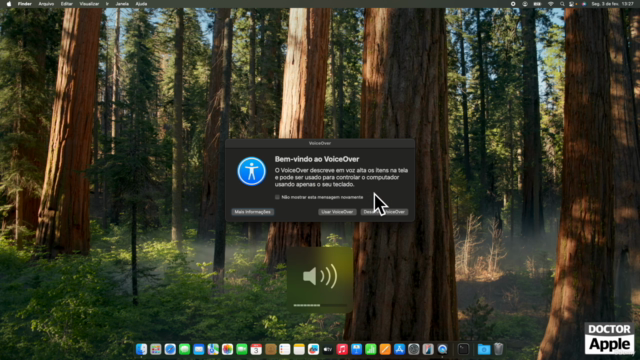Viewport: 640px width, 360px height.
Task: Launch the Apple TV app
Action: (x=327, y=349)
